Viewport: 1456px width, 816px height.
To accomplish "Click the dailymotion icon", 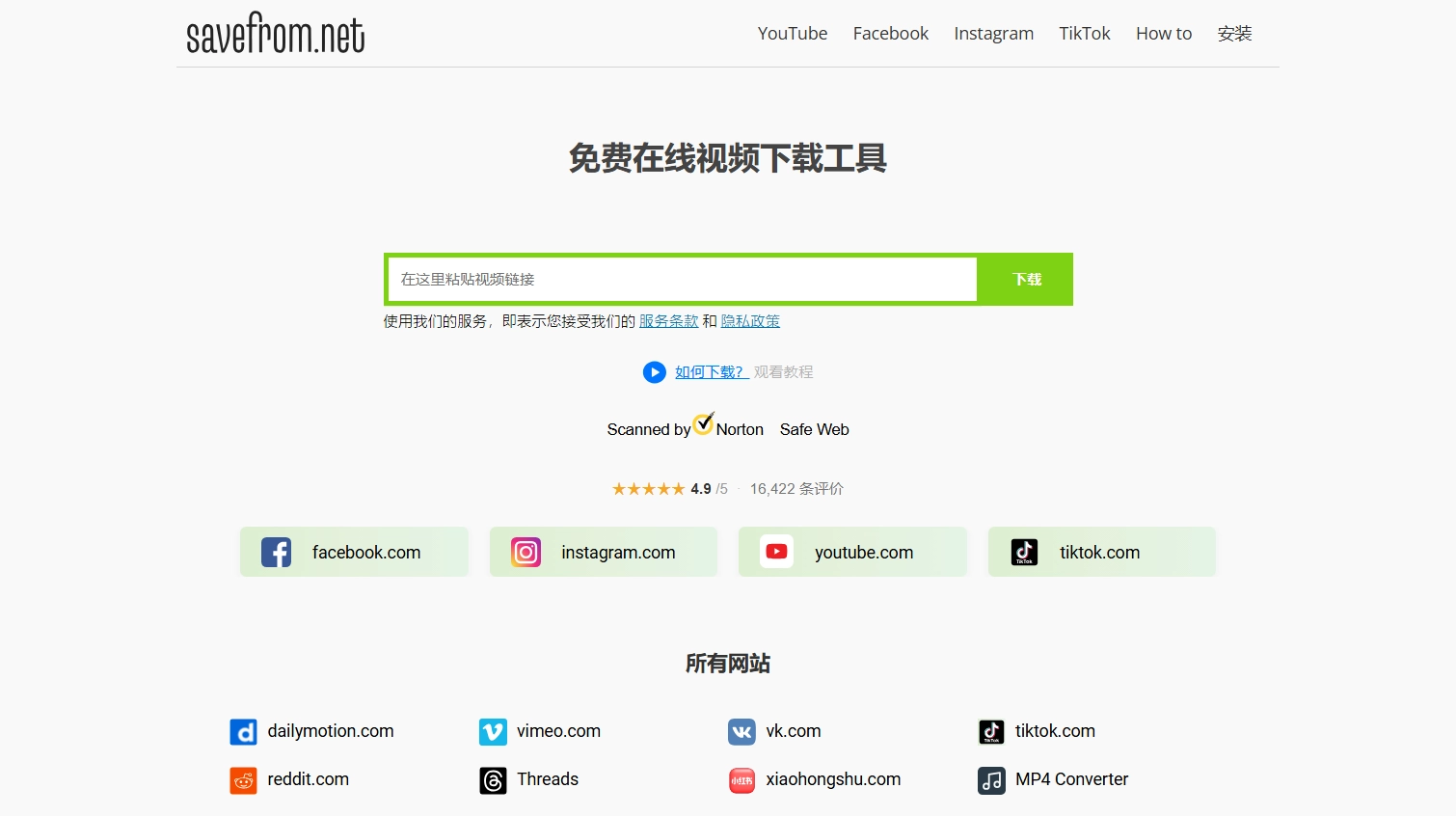I will (x=244, y=732).
